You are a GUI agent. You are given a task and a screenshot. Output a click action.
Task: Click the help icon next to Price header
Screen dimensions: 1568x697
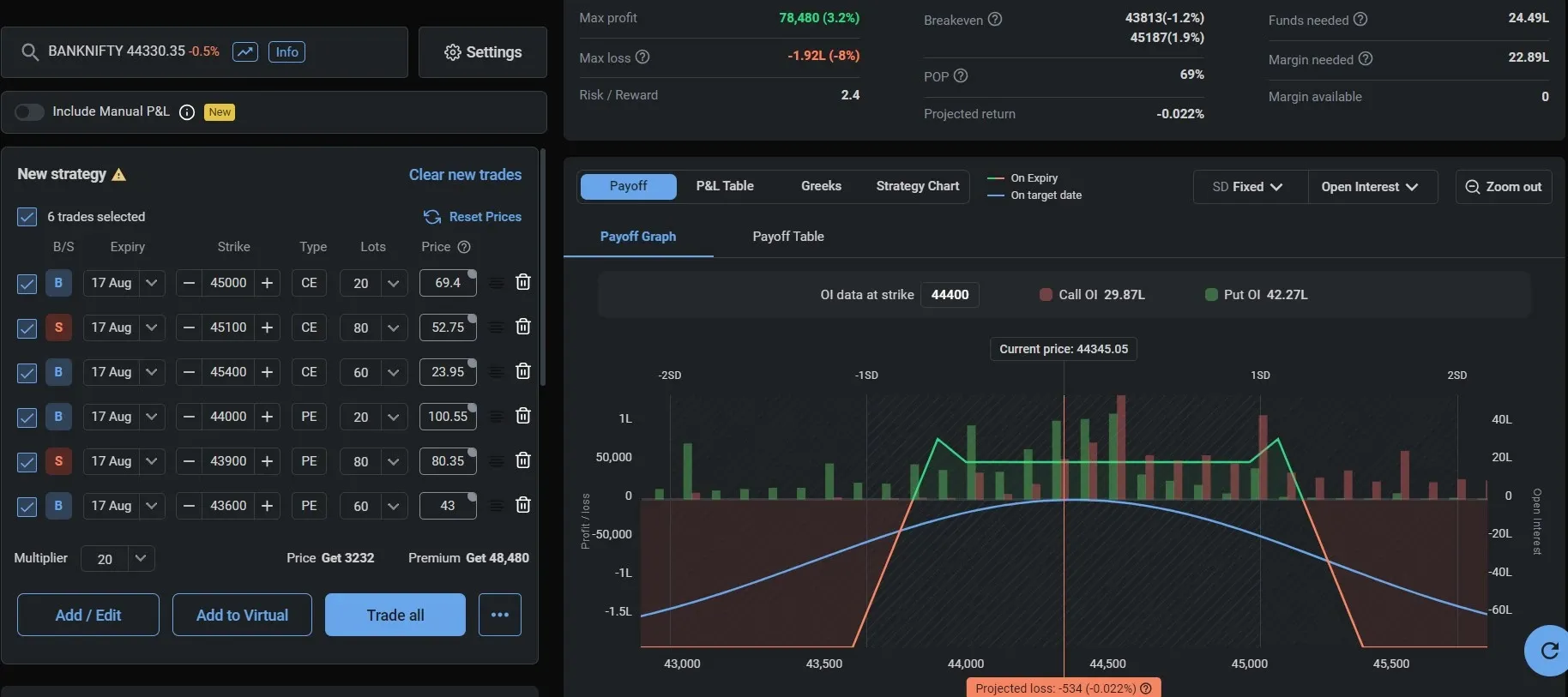pyautogui.click(x=464, y=247)
